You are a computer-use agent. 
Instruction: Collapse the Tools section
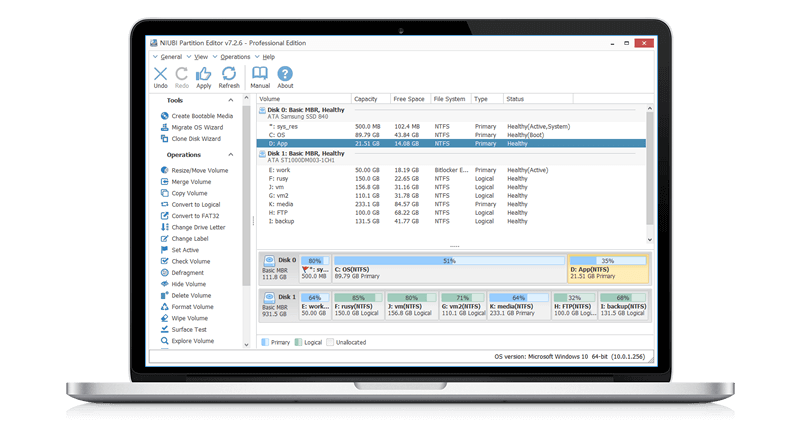pos(231,100)
